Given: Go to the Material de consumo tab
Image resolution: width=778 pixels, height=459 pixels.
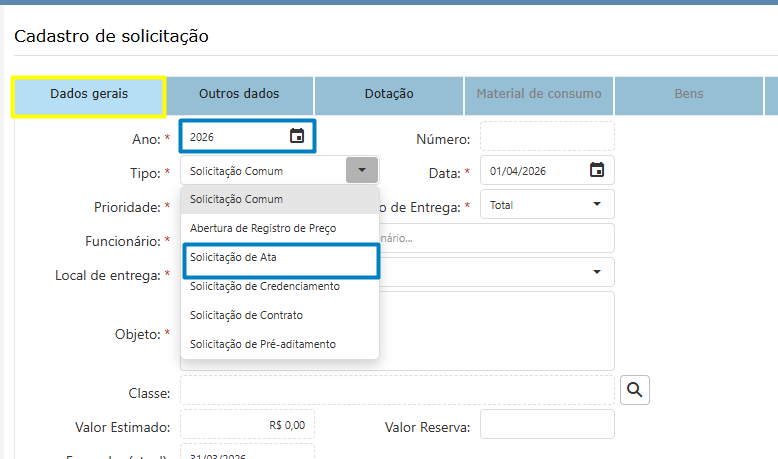Looking at the screenshot, I should [x=539, y=94].
